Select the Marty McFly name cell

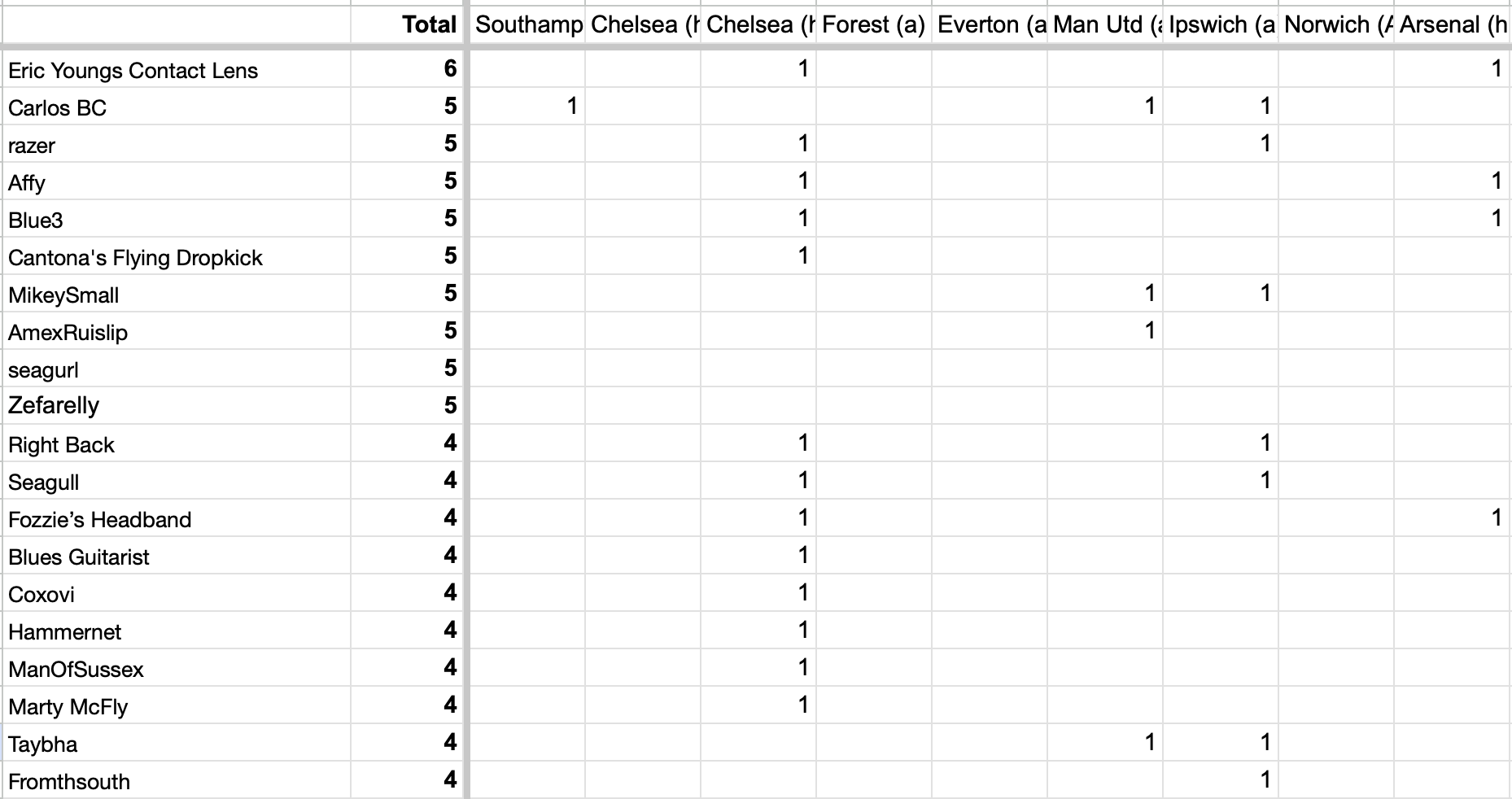[177, 705]
